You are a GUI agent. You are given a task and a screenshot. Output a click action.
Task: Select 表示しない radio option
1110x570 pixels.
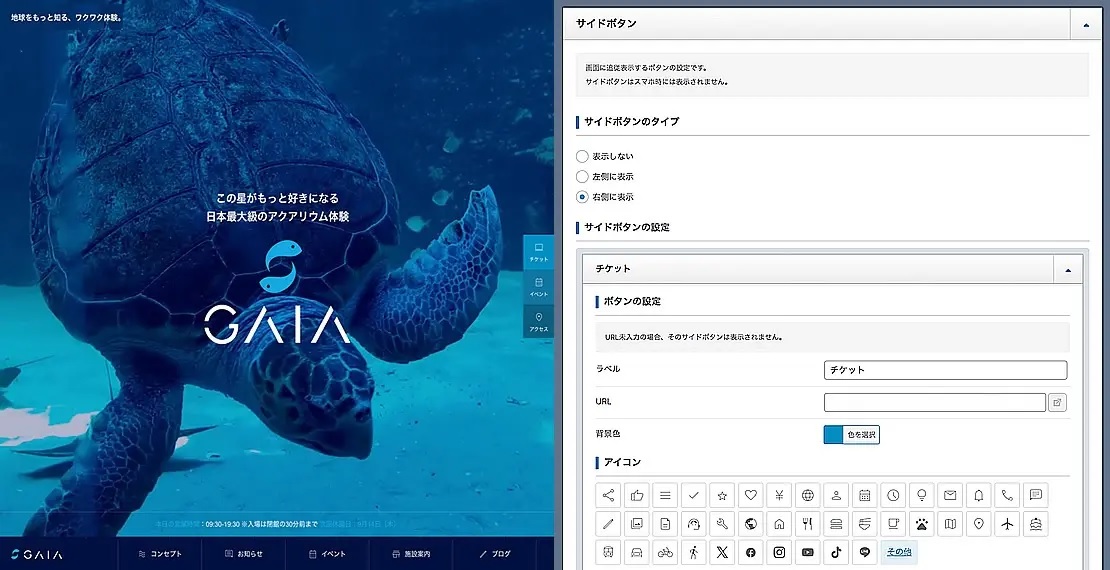point(583,157)
